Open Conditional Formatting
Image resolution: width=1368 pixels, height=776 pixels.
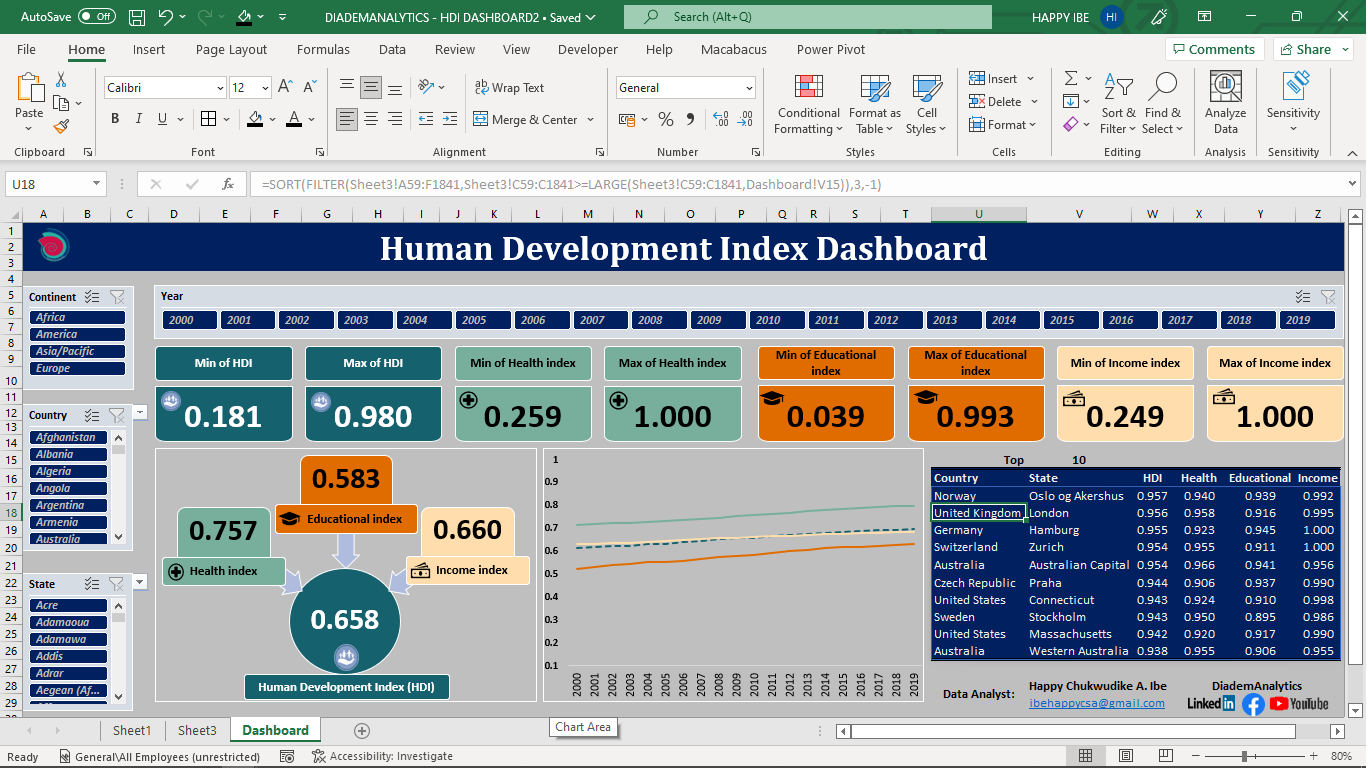[x=808, y=105]
